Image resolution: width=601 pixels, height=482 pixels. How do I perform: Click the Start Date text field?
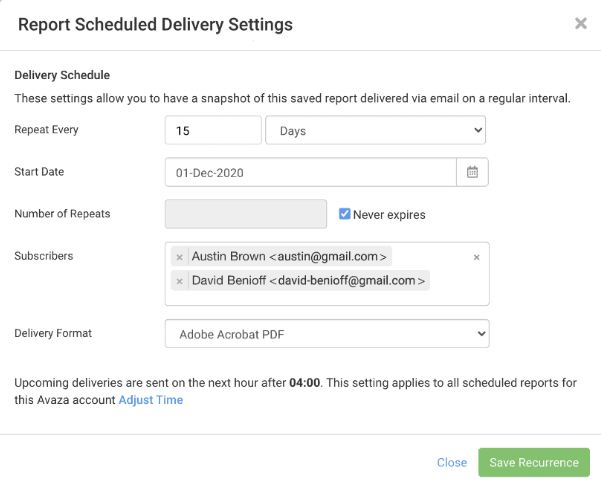pyautogui.click(x=311, y=172)
